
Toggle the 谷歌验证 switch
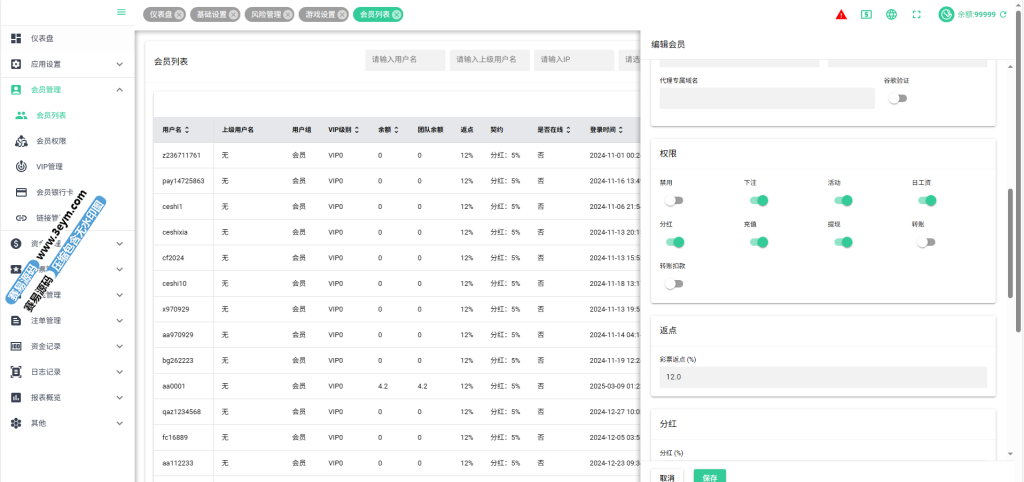[x=898, y=98]
